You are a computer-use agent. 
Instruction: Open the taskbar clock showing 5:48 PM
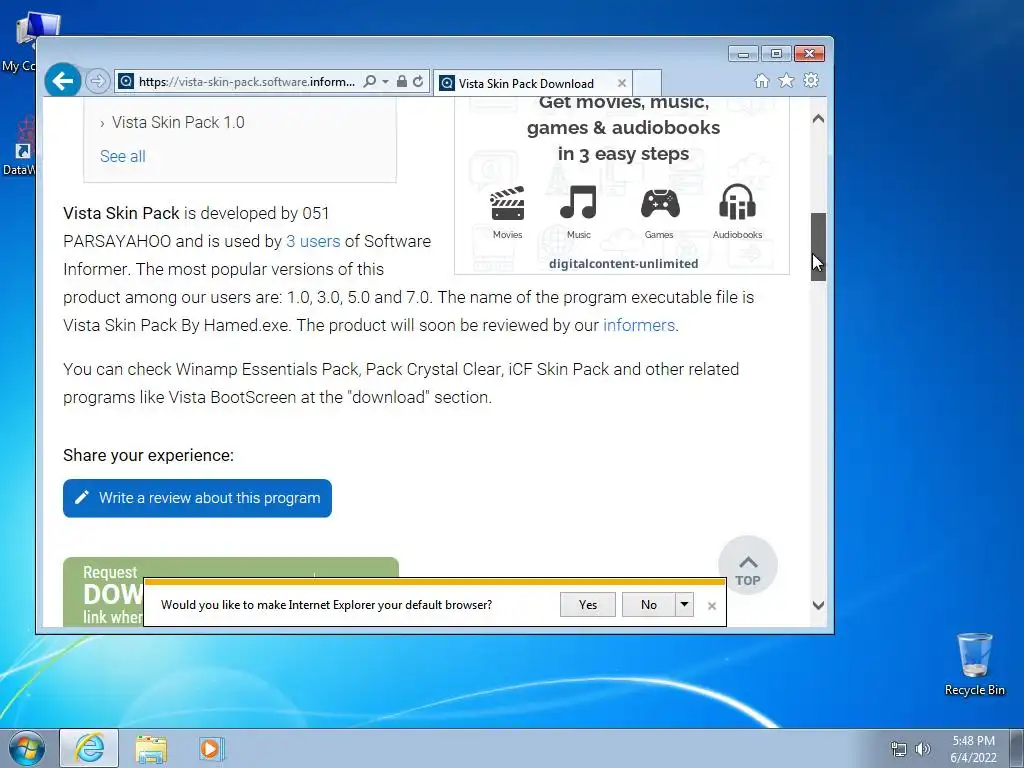[973, 749]
